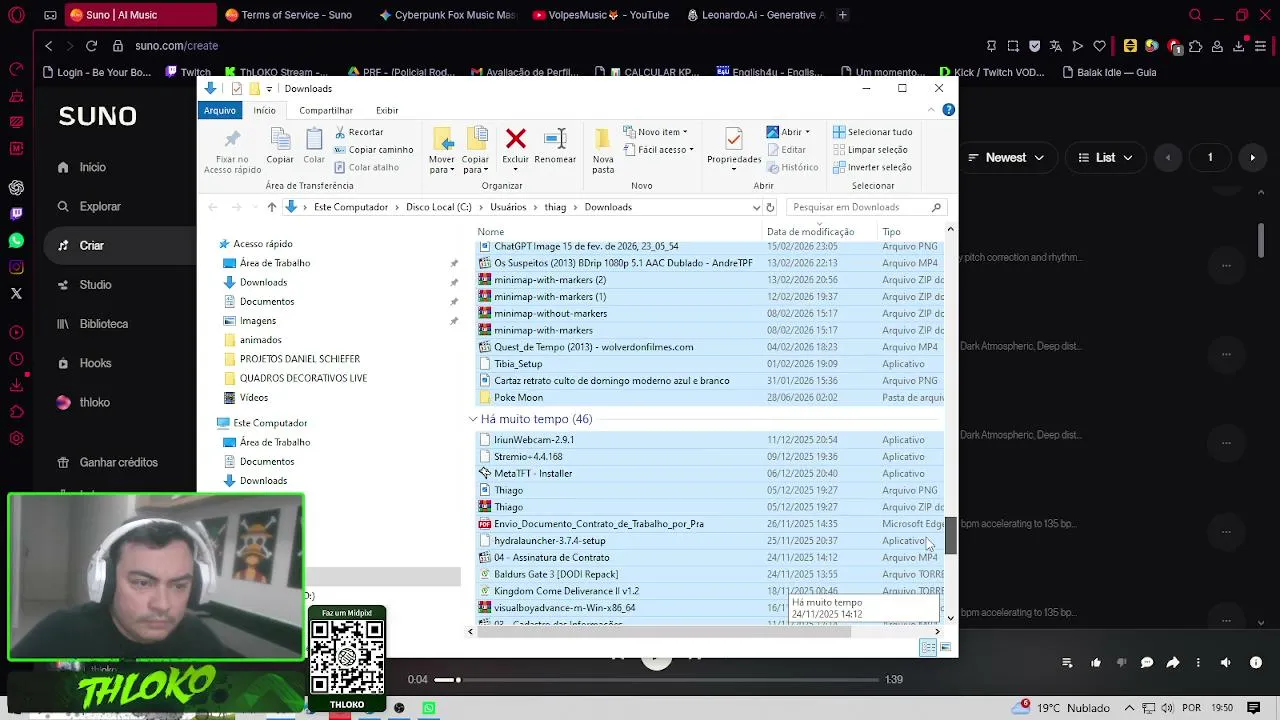1280x720 pixels.
Task: Open Biblioteca in the Suno sidebar
Action: [104, 324]
